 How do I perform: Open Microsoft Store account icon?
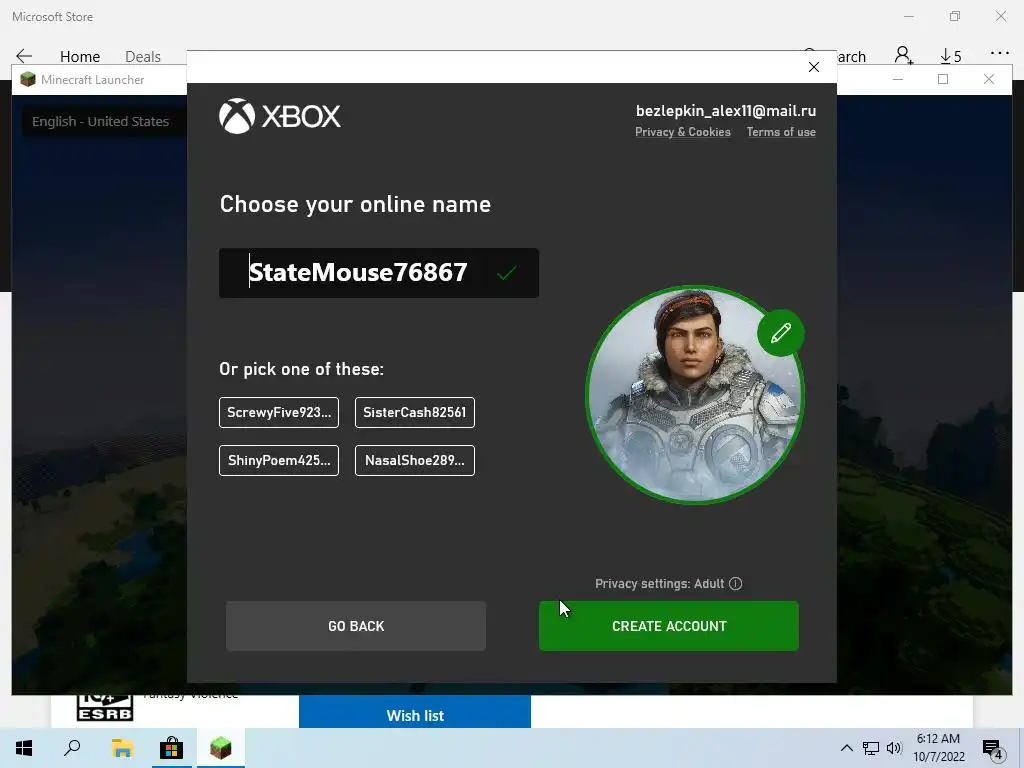[904, 56]
